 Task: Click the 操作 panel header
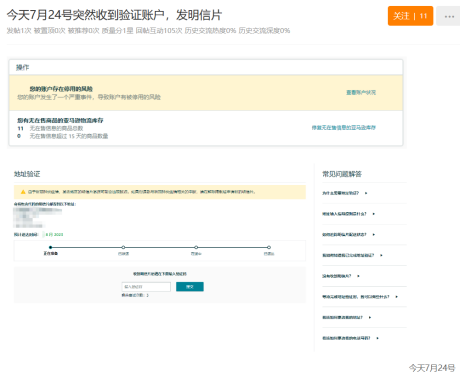click(x=206, y=67)
